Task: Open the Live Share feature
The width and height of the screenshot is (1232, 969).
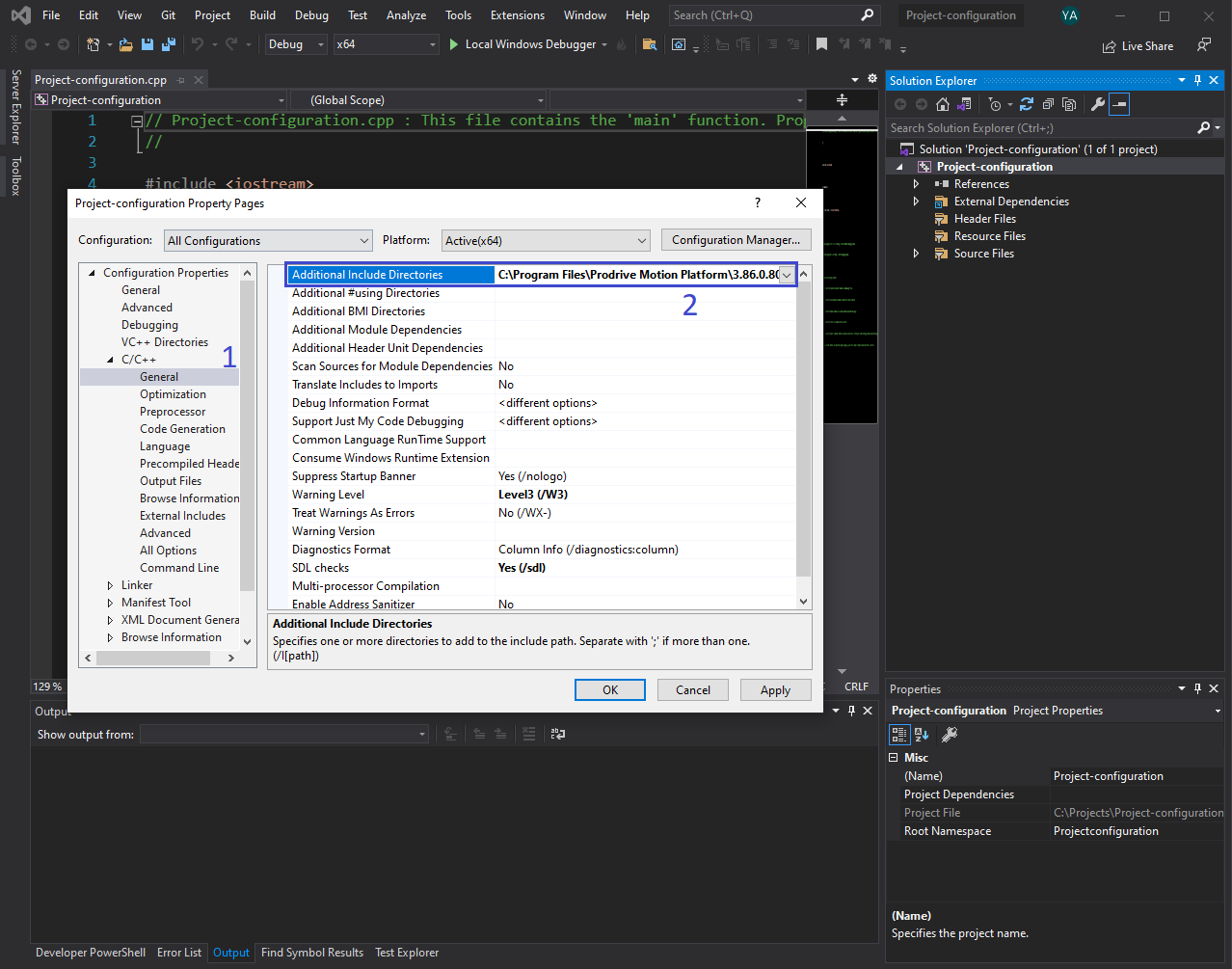Action: pos(1138,45)
